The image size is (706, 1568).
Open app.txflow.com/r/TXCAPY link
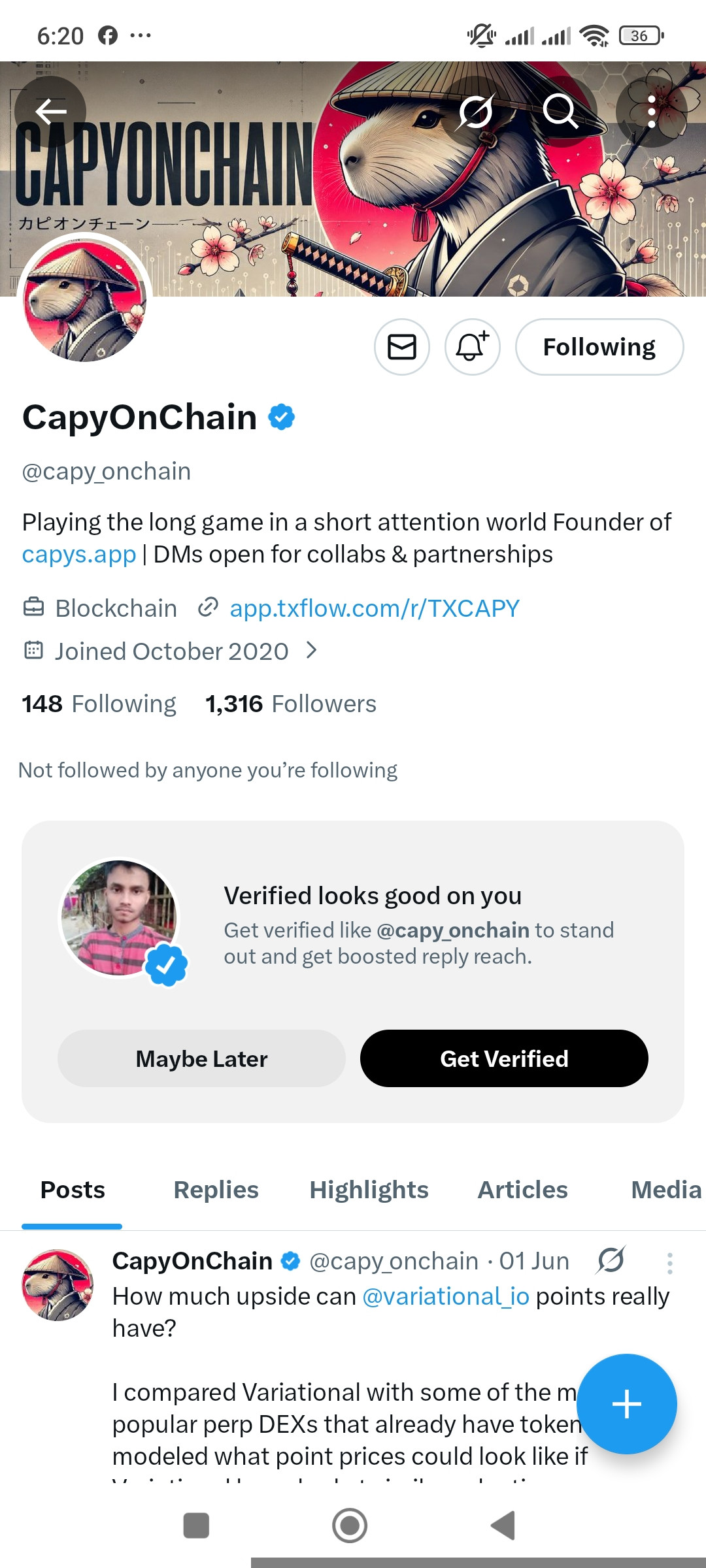pyautogui.click(x=375, y=608)
